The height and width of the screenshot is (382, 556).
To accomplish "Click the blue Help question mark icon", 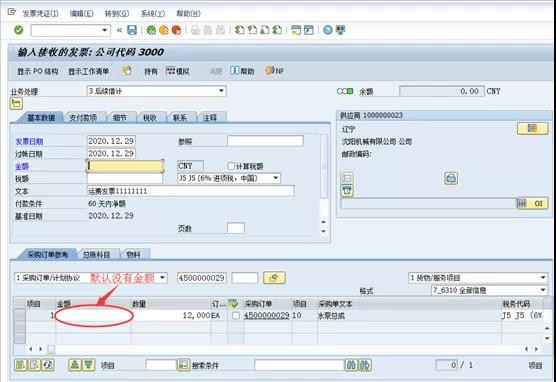I will (x=328, y=30).
